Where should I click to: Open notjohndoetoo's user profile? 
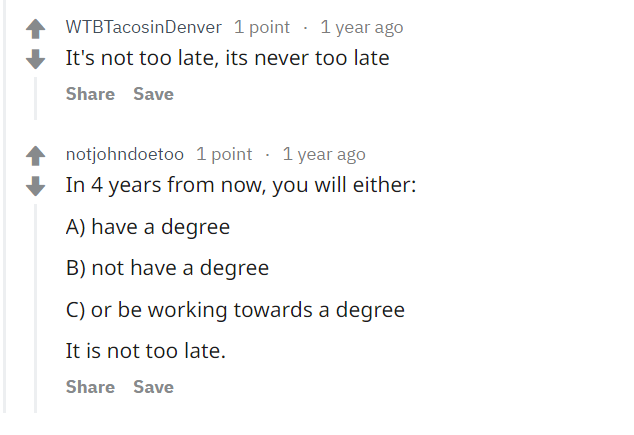tap(125, 154)
